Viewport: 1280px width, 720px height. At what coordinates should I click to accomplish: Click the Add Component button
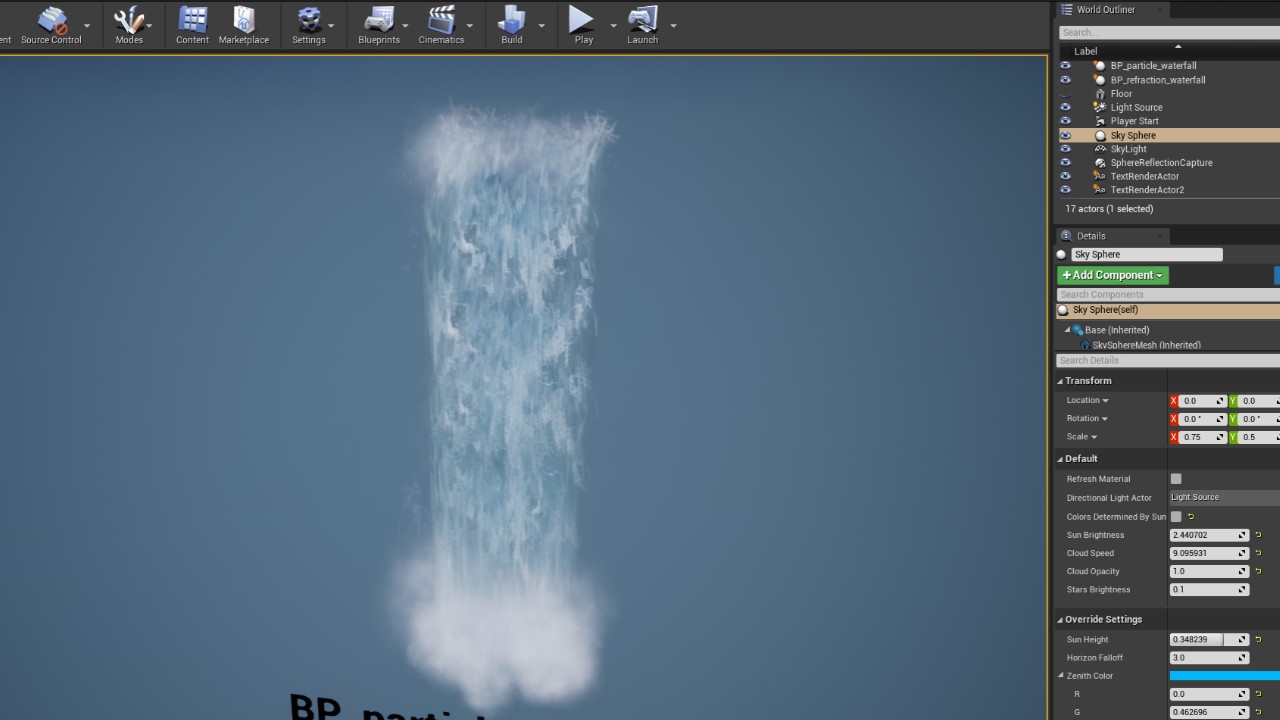coord(1112,275)
